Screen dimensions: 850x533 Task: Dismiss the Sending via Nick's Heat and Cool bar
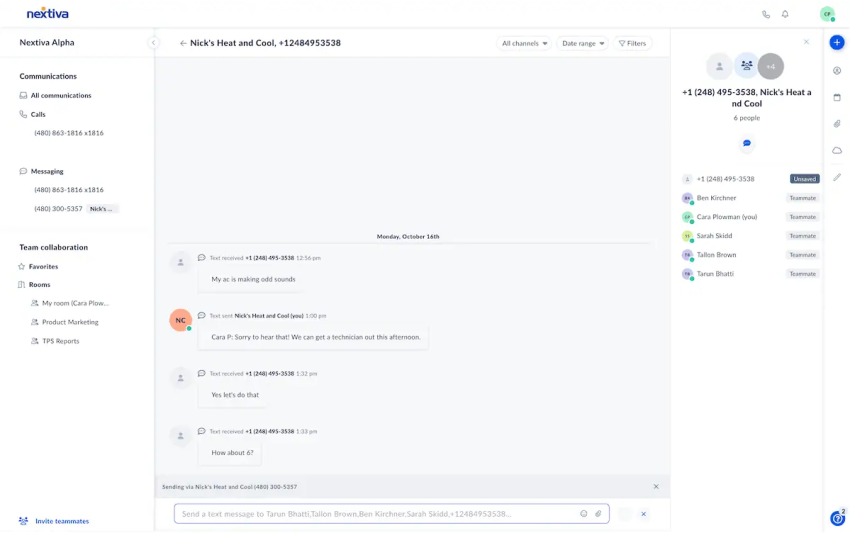click(x=656, y=487)
